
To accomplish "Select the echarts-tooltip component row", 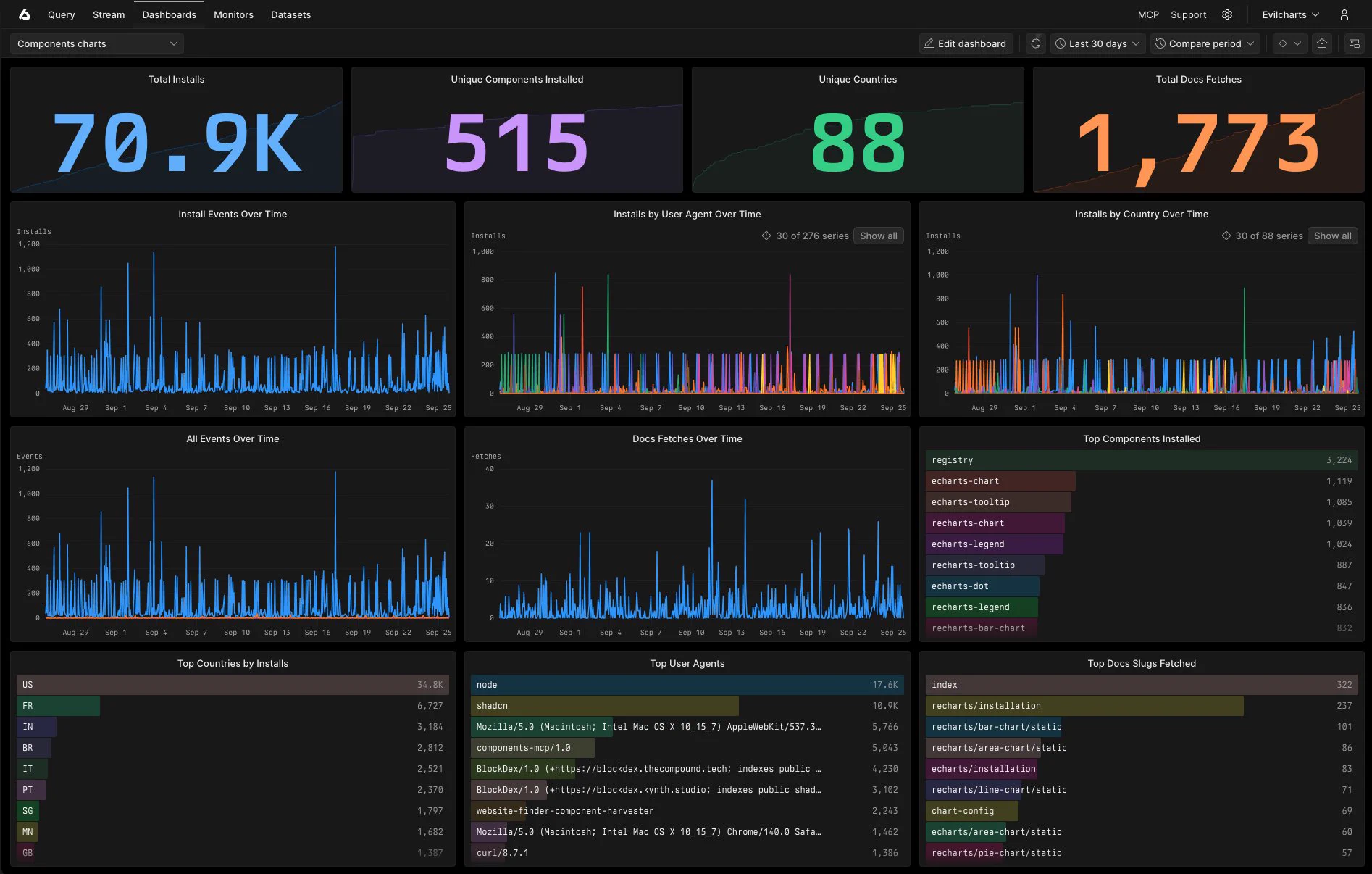I will click(1142, 502).
